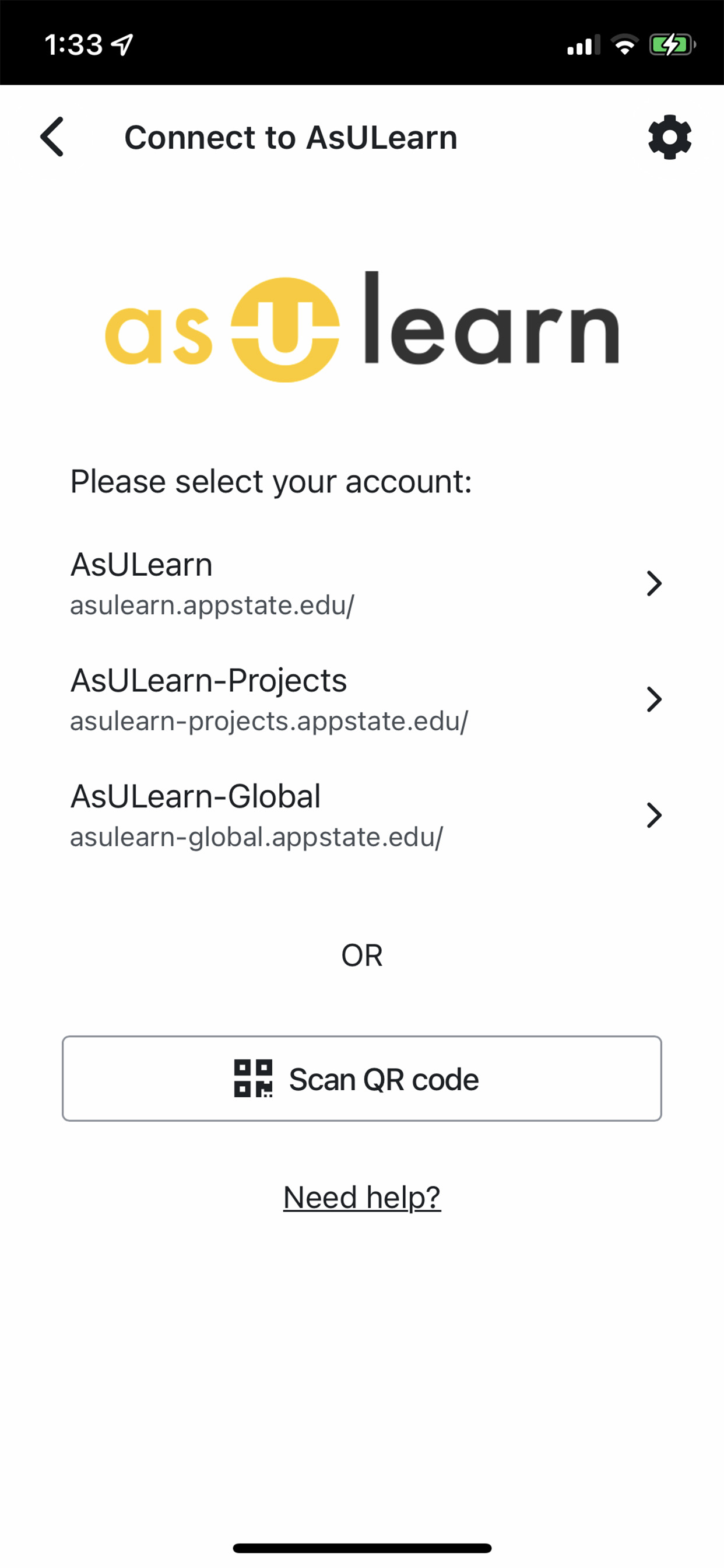Open settings via the gear icon
The image size is (724, 1568).
point(669,137)
